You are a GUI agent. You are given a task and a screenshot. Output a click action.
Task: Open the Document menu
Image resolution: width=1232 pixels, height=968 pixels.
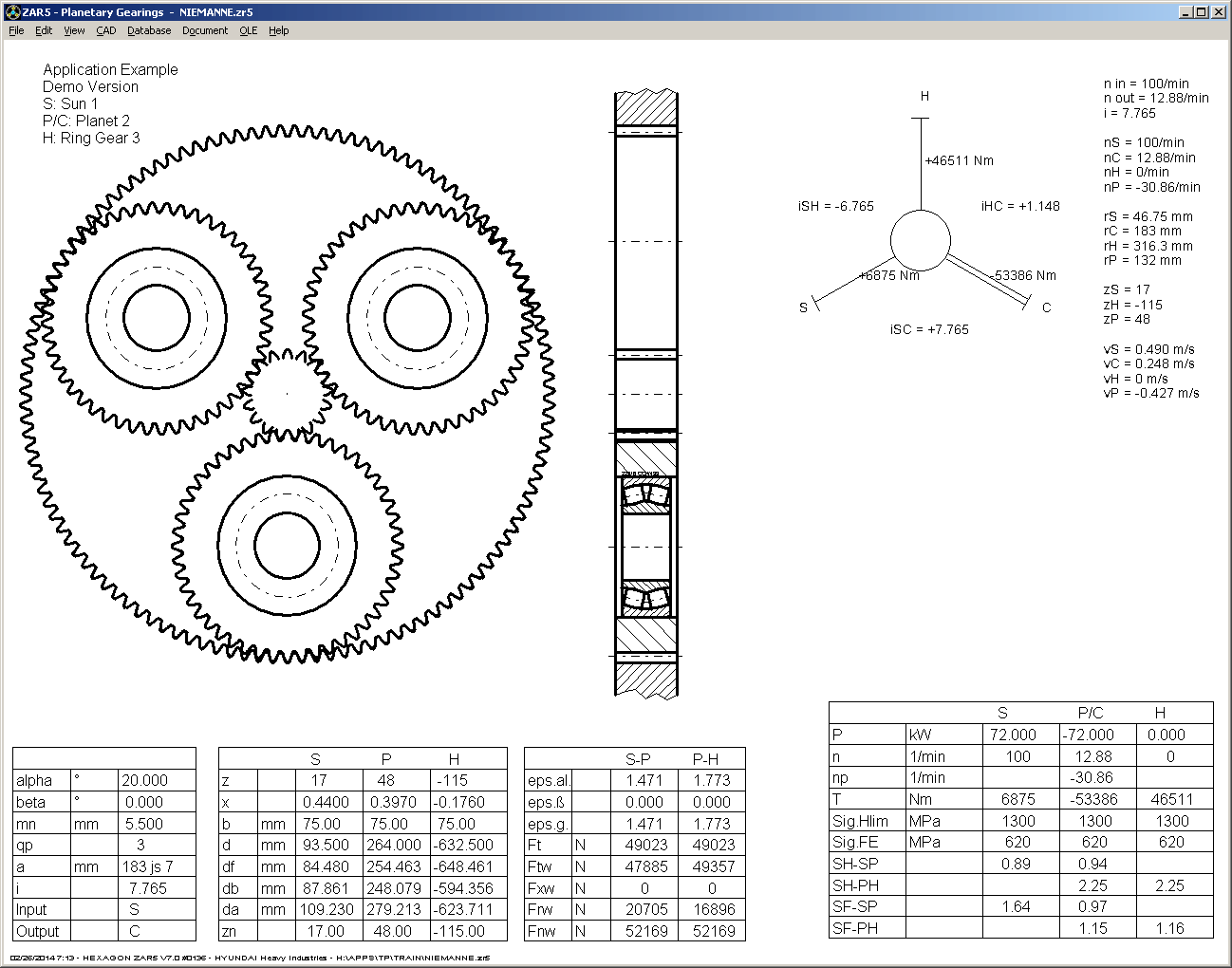tap(205, 30)
